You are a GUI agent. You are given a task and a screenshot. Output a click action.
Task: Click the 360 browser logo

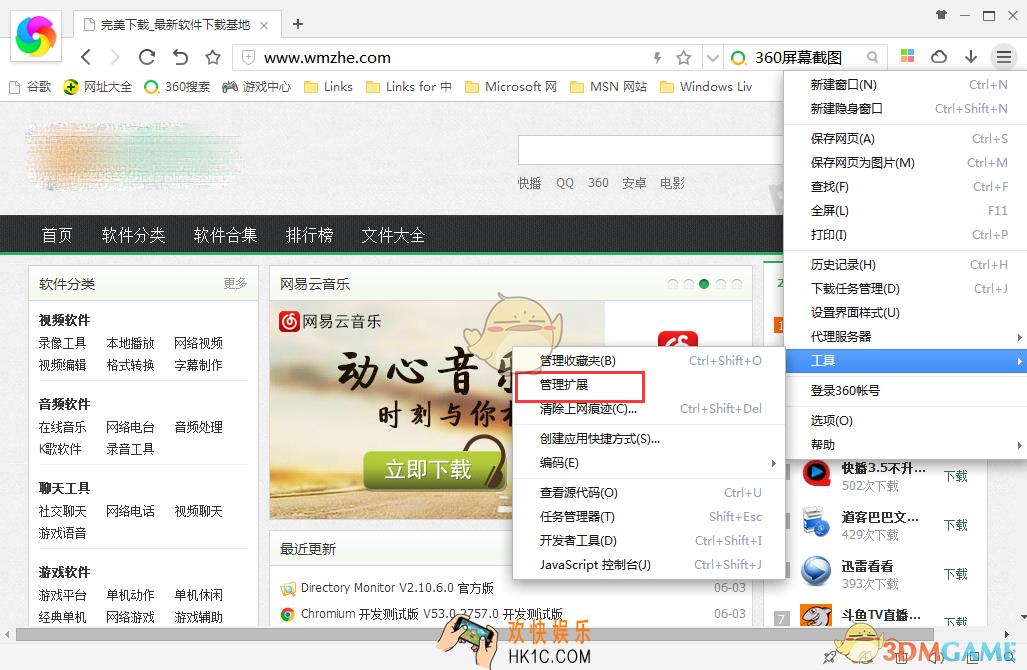pos(36,36)
